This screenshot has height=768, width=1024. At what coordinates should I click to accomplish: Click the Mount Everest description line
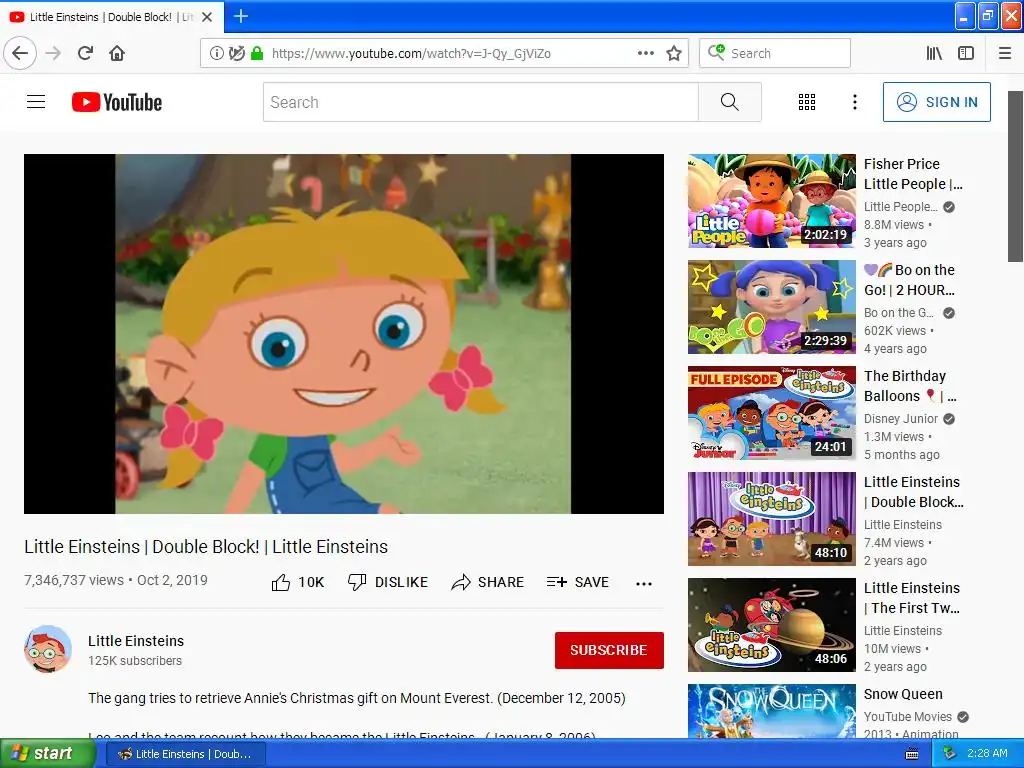pyautogui.click(x=357, y=698)
